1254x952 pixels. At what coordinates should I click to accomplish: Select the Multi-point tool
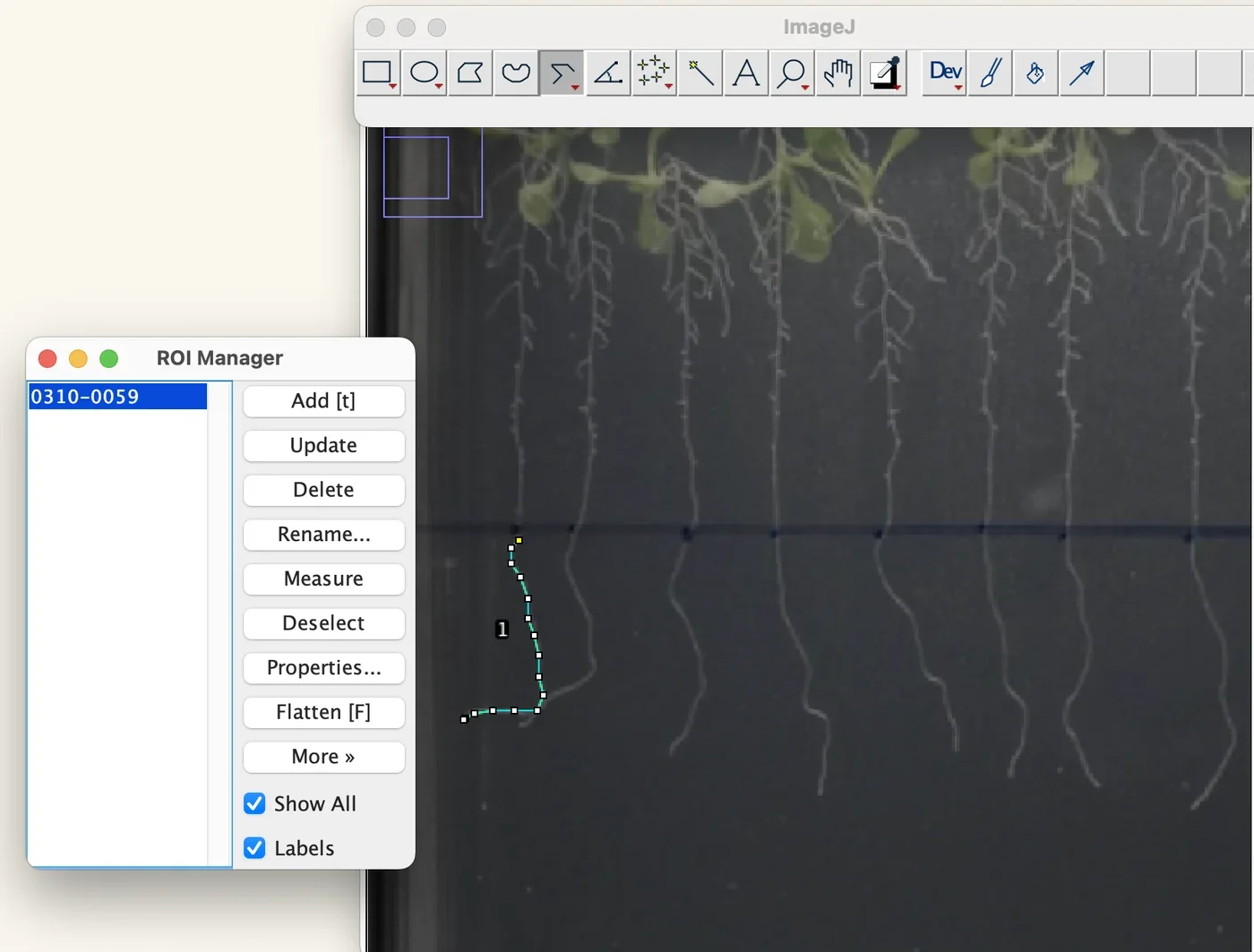[x=654, y=73]
